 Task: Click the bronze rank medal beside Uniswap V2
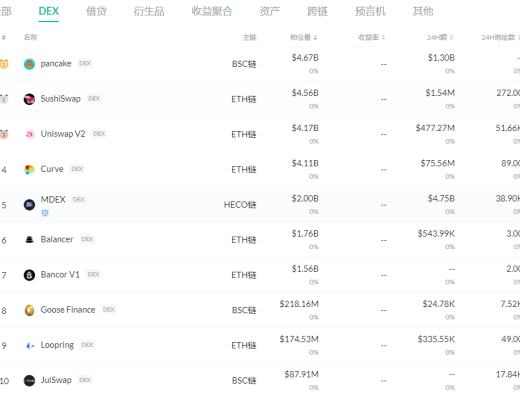pyautogui.click(x=4, y=134)
